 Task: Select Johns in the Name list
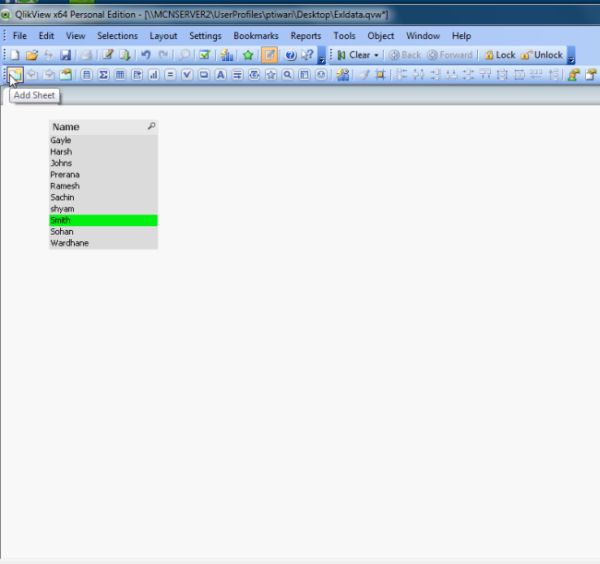click(103, 163)
